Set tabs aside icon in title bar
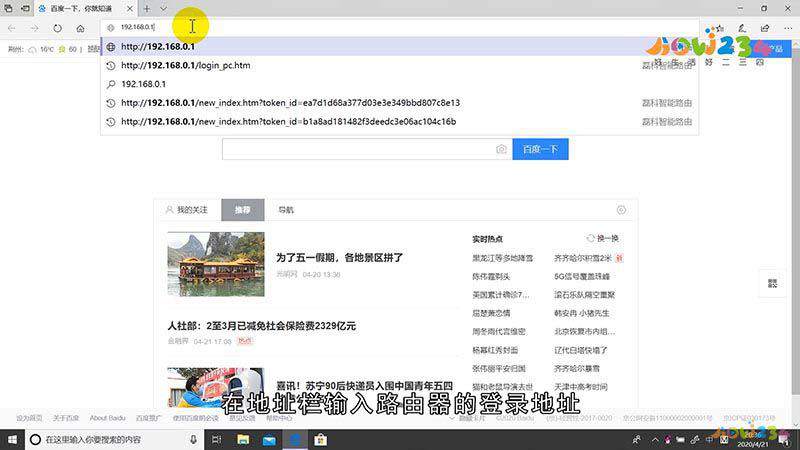Image resolution: width=800 pixels, height=450 pixels. pyautogui.click(x=25, y=9)
